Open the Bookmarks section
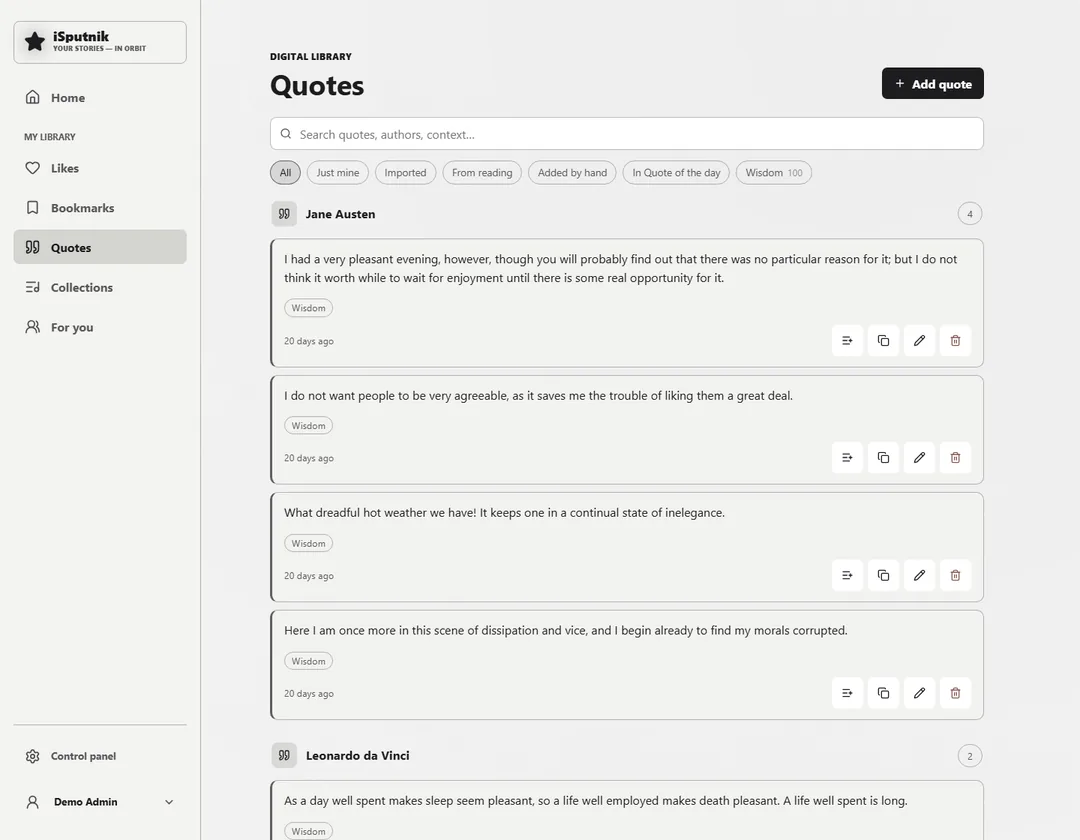1080x840 pixels. 100,208
